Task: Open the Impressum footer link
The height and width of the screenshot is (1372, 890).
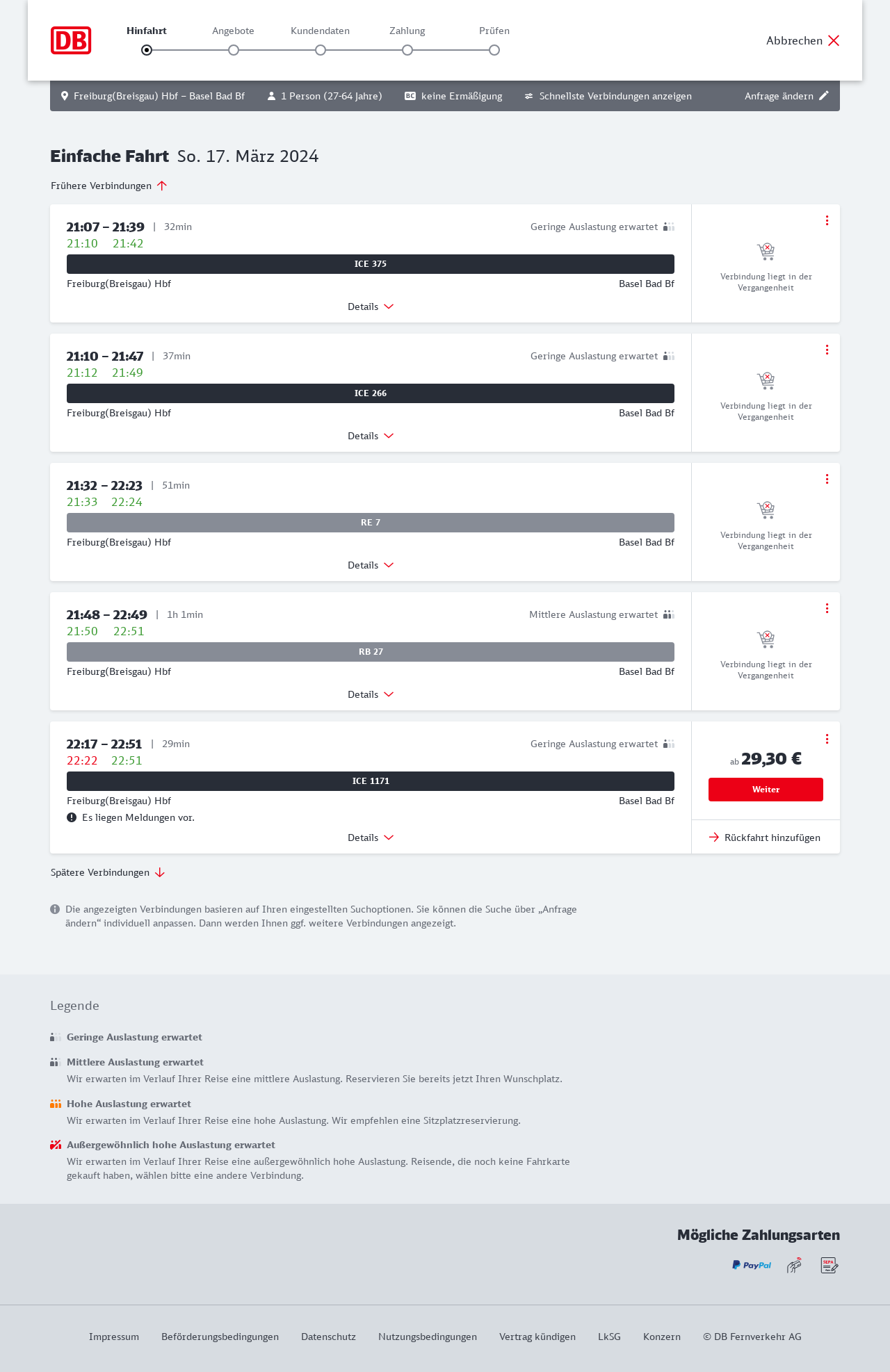Action: (114, 1337)
